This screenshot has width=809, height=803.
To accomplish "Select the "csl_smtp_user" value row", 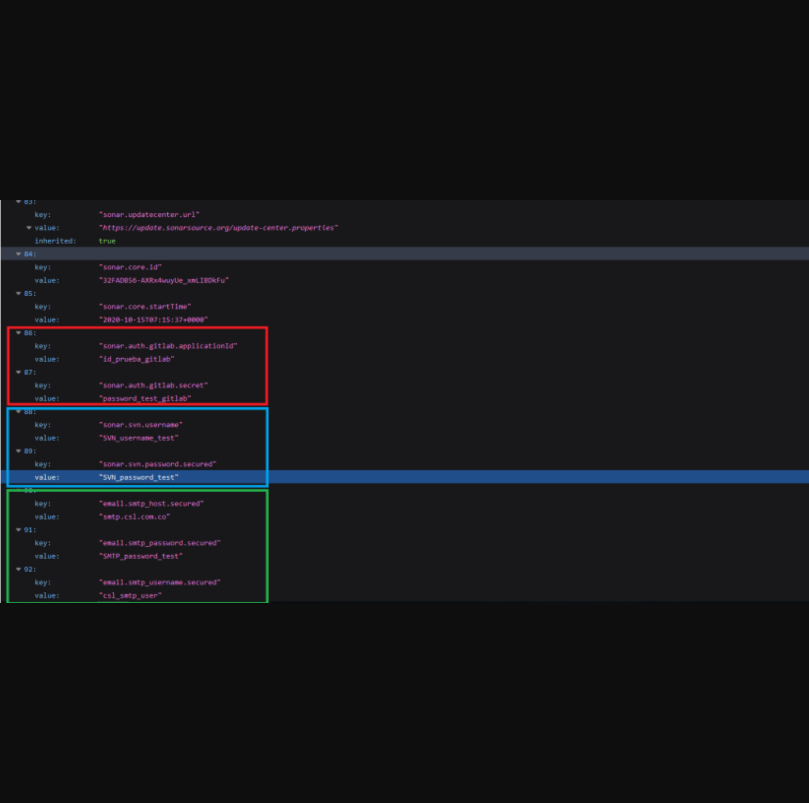I will pyautogui.click(x=130, y=595).
